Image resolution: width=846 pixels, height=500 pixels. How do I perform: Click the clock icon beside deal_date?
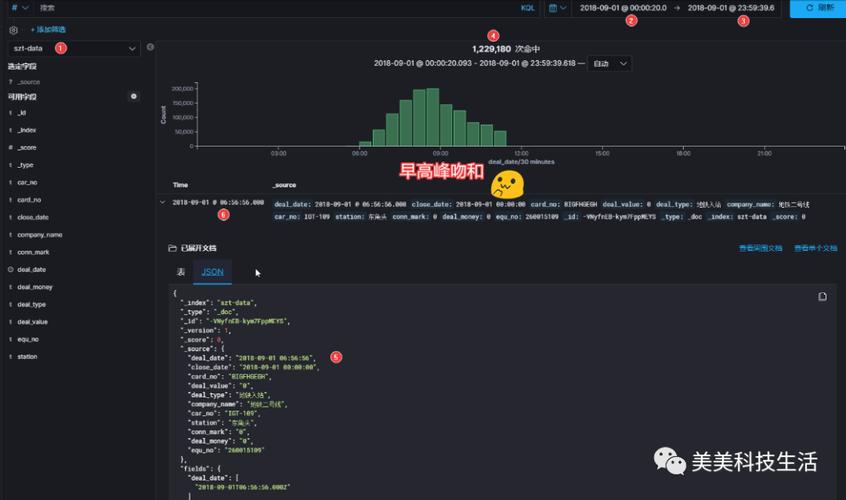tap(10, 269)
